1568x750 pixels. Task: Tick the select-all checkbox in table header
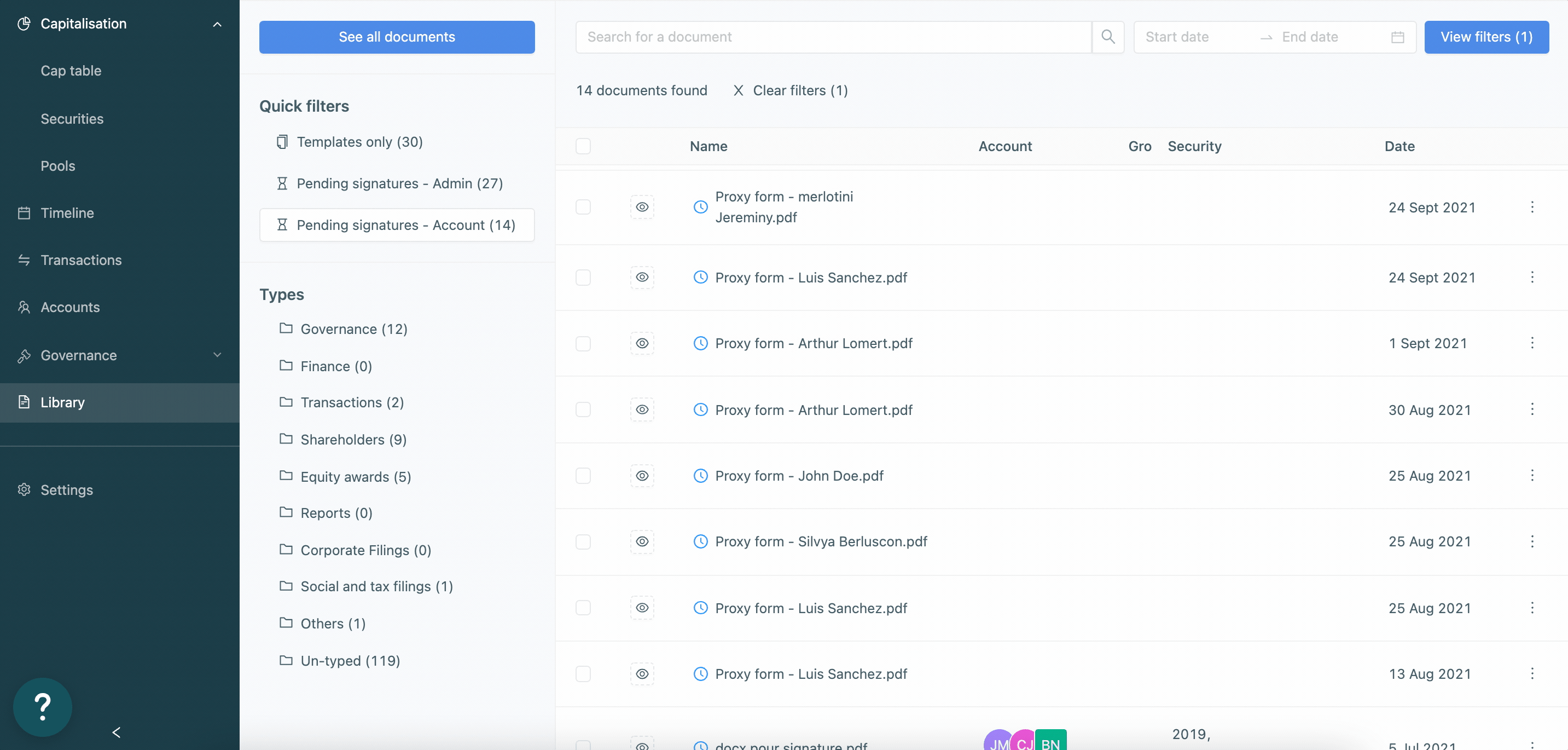583,146
